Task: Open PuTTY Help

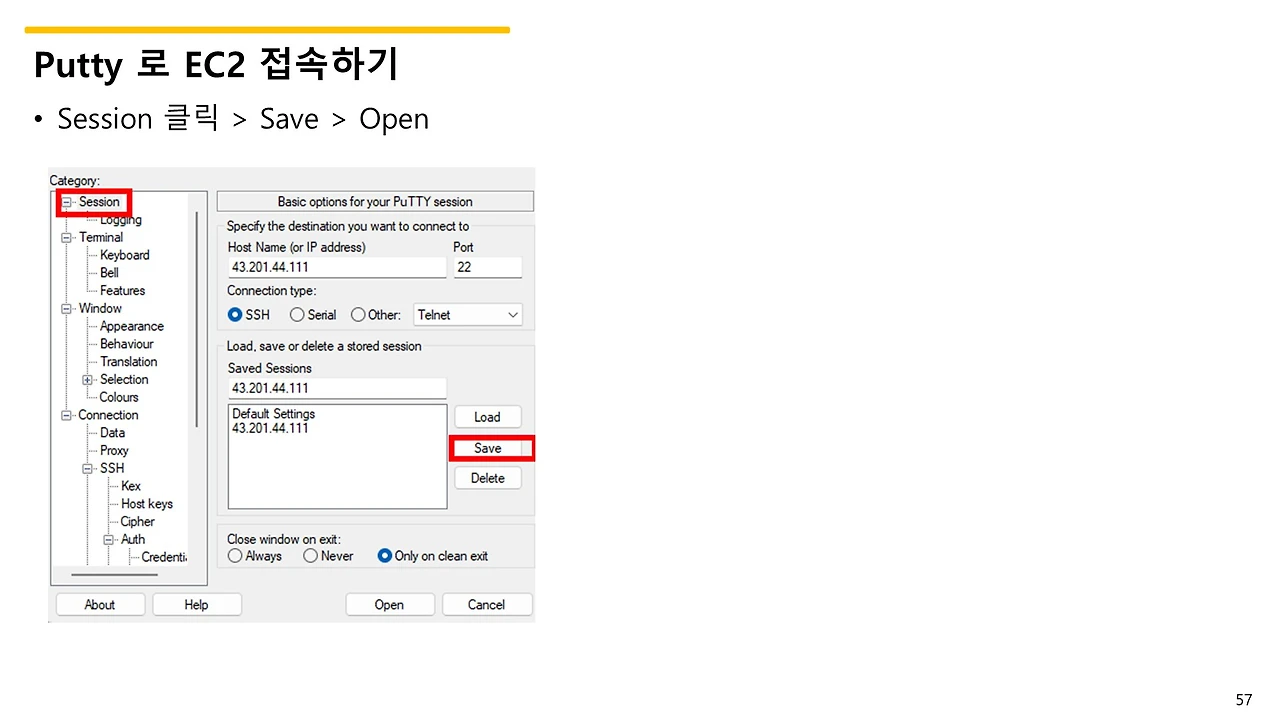Action: [196, 605]
